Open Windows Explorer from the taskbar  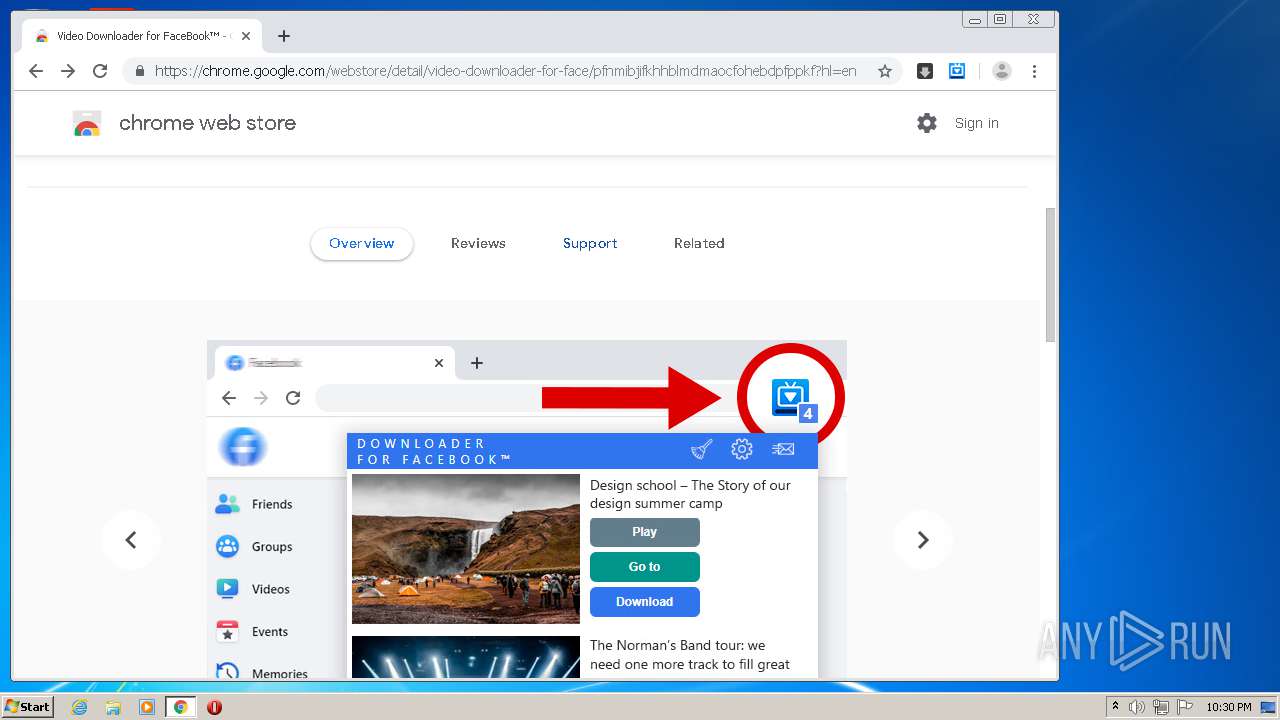113,707
